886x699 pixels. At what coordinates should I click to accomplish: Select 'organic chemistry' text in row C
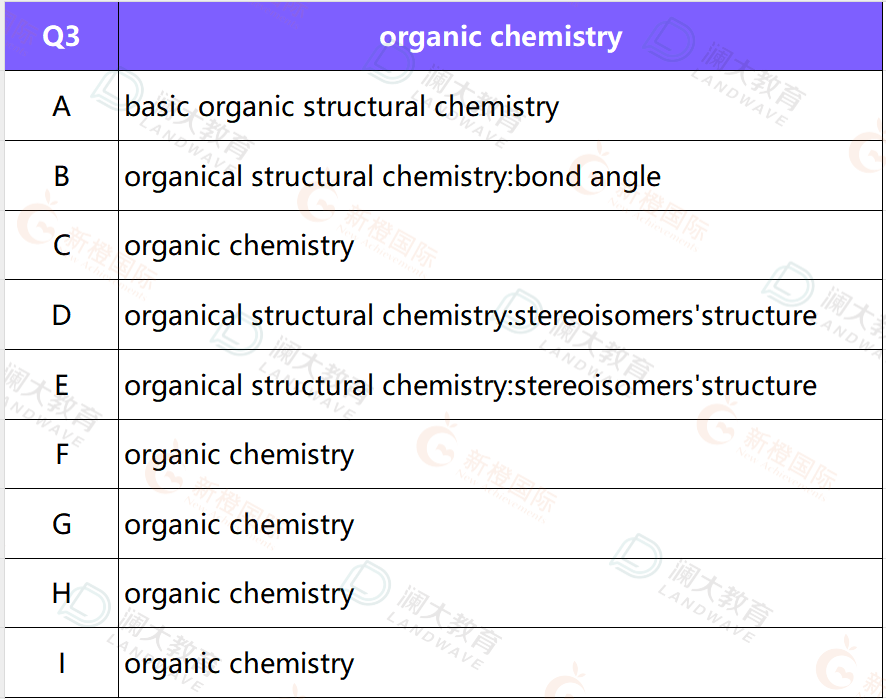[x=239, y=247]
